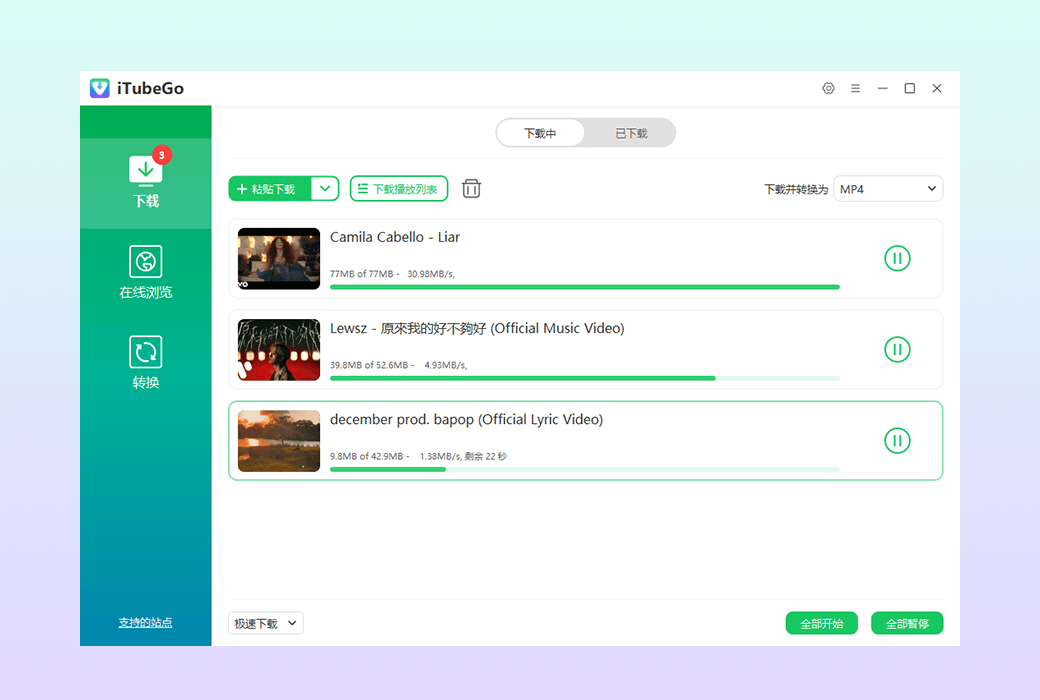Open the 转换 converter section
Viewport: 1040px width, 700px height.
pos(145,363)
